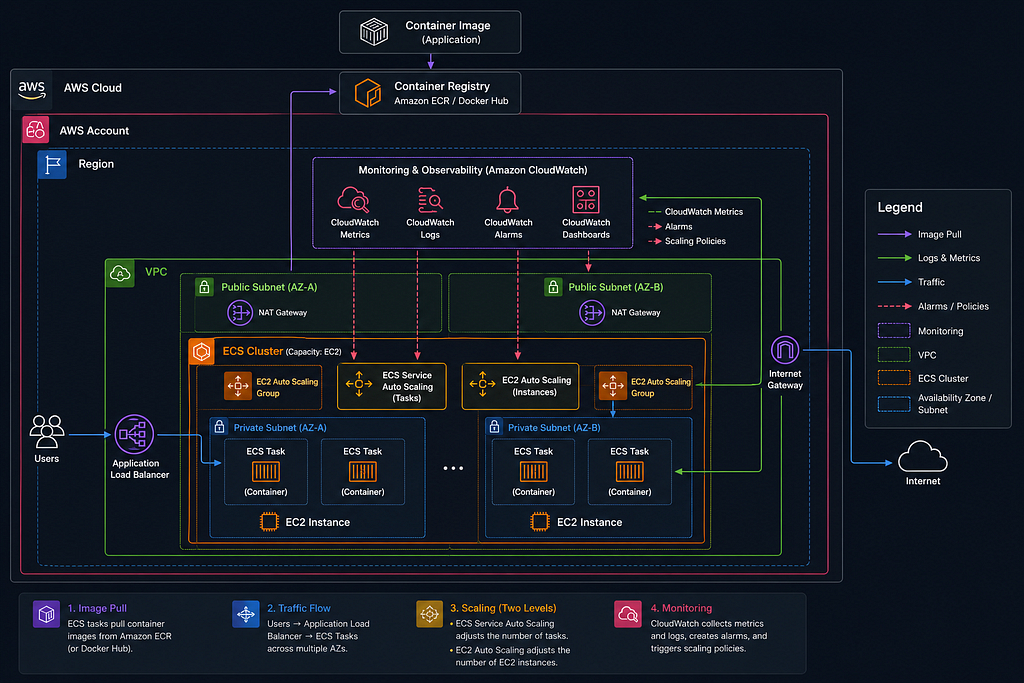The width and height of the screenshot is (1024, 683).
Task: Select the CloudWatch Metrics icon
Action: coord(353,200)
